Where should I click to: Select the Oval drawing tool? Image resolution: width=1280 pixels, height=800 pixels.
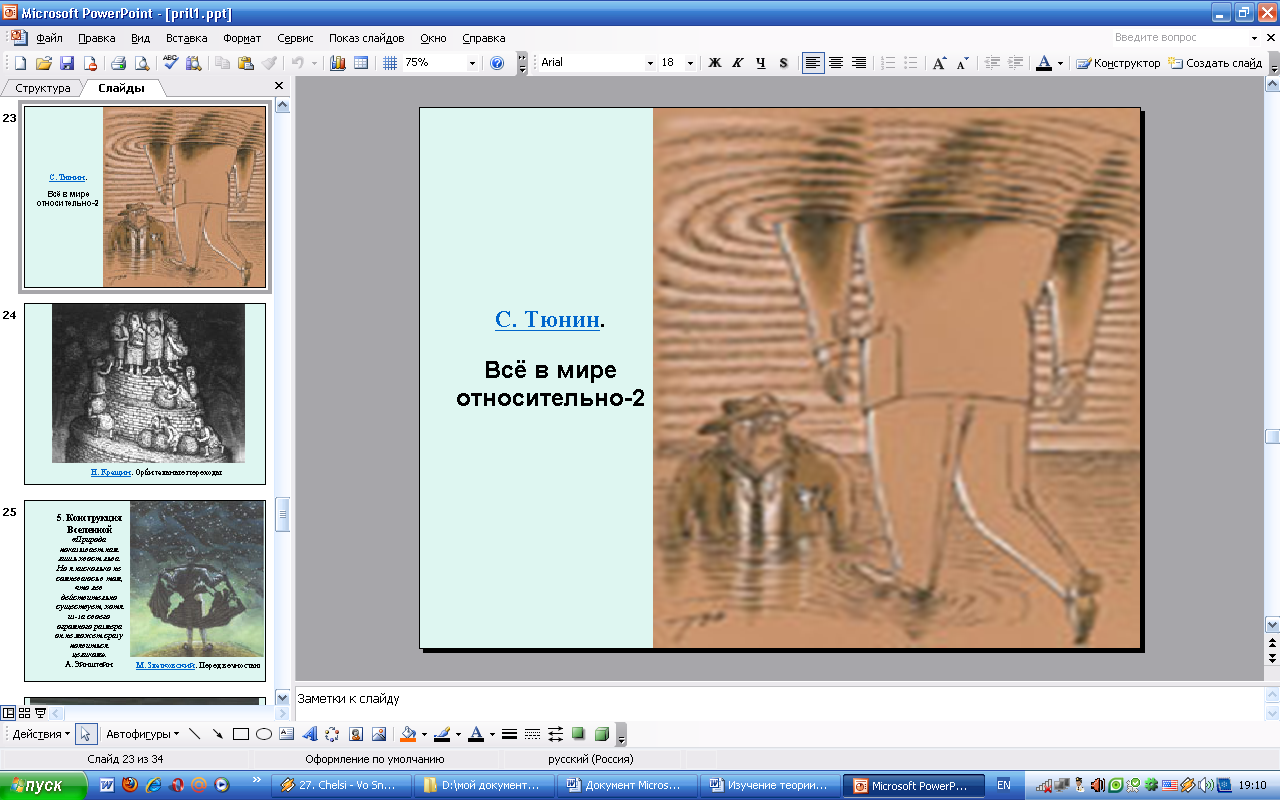(263, 734)
